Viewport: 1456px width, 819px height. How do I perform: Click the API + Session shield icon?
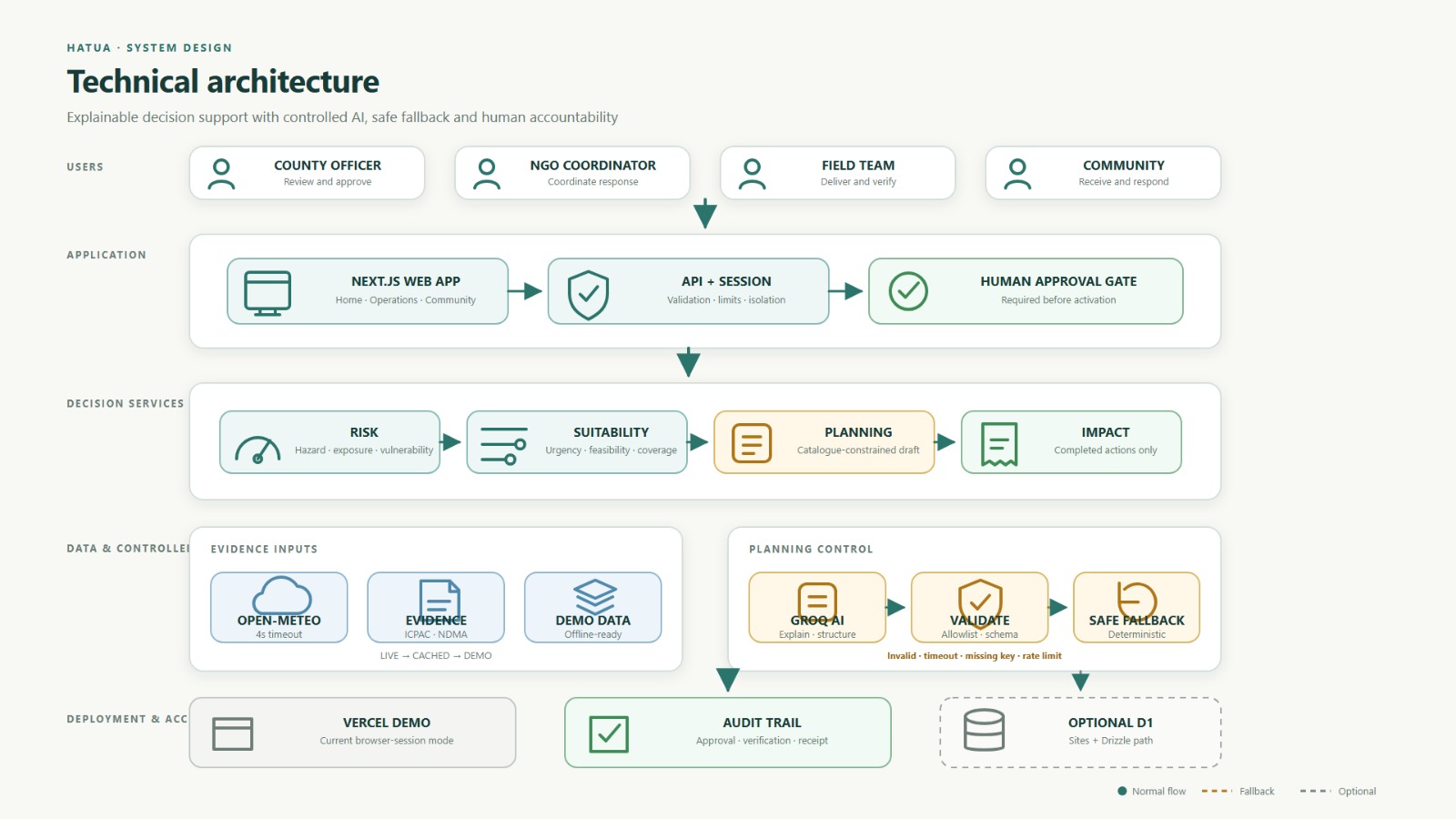point(588,295)
